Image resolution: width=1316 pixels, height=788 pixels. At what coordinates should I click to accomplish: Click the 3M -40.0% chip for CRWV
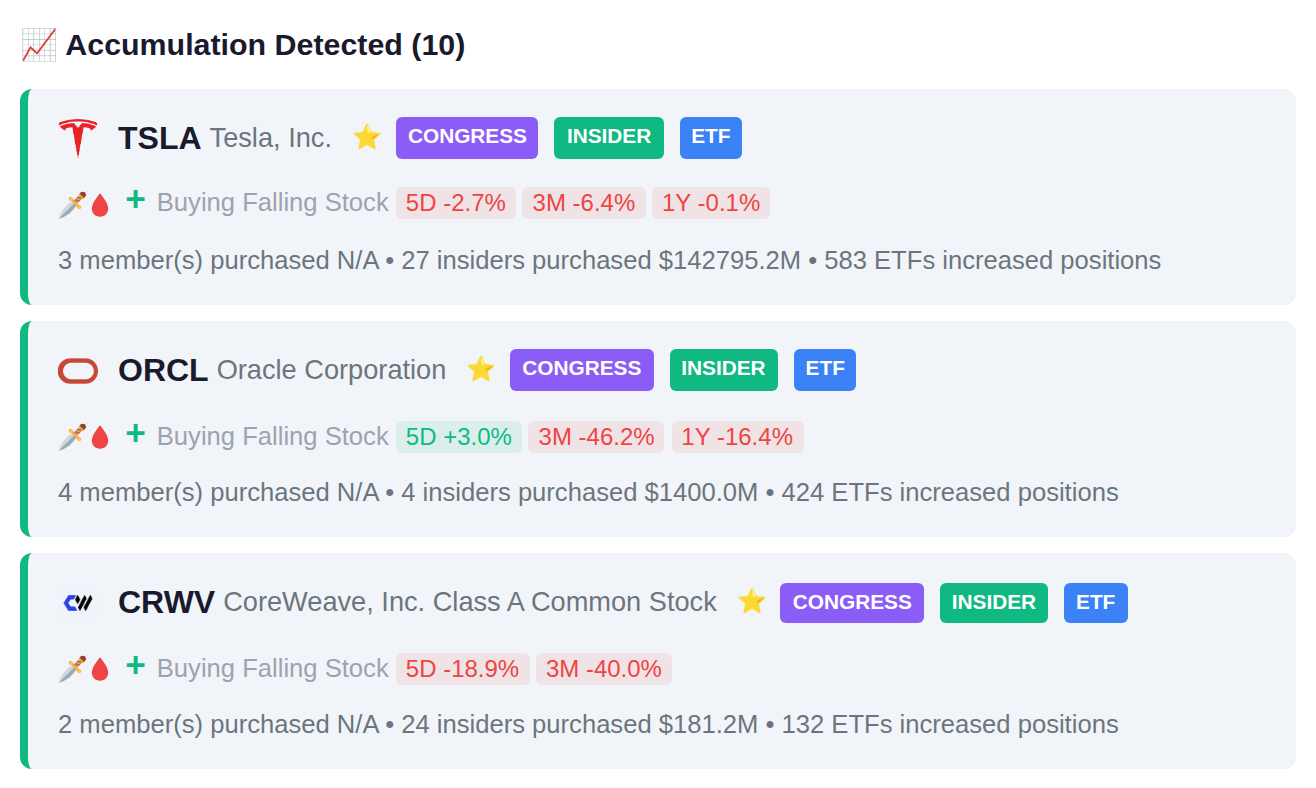click(x=604, y=669)
